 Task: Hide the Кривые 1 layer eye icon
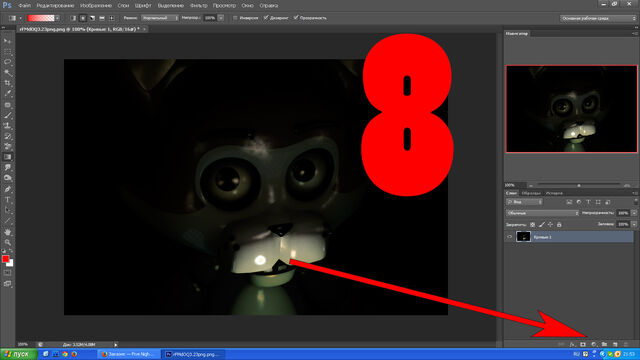[509, 237]
